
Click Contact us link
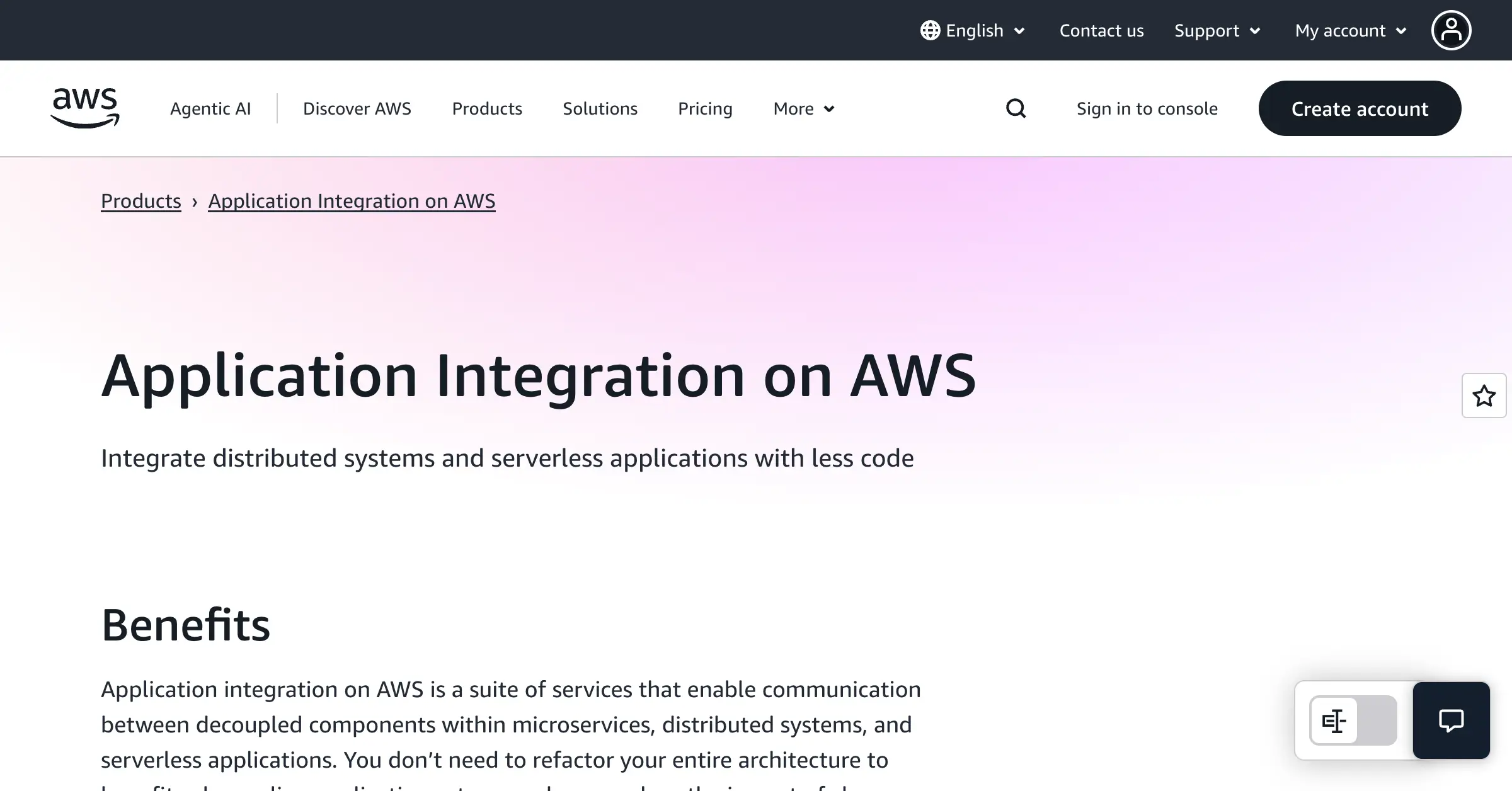pos(1101,30)
